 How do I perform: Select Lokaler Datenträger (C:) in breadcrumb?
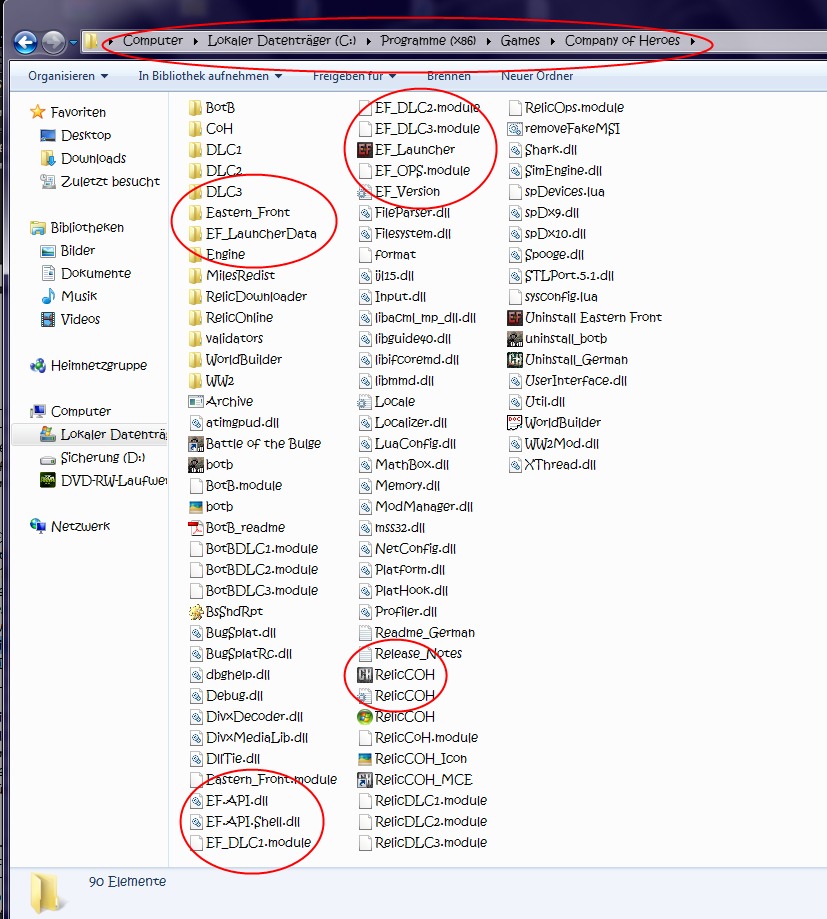(281, 40)
